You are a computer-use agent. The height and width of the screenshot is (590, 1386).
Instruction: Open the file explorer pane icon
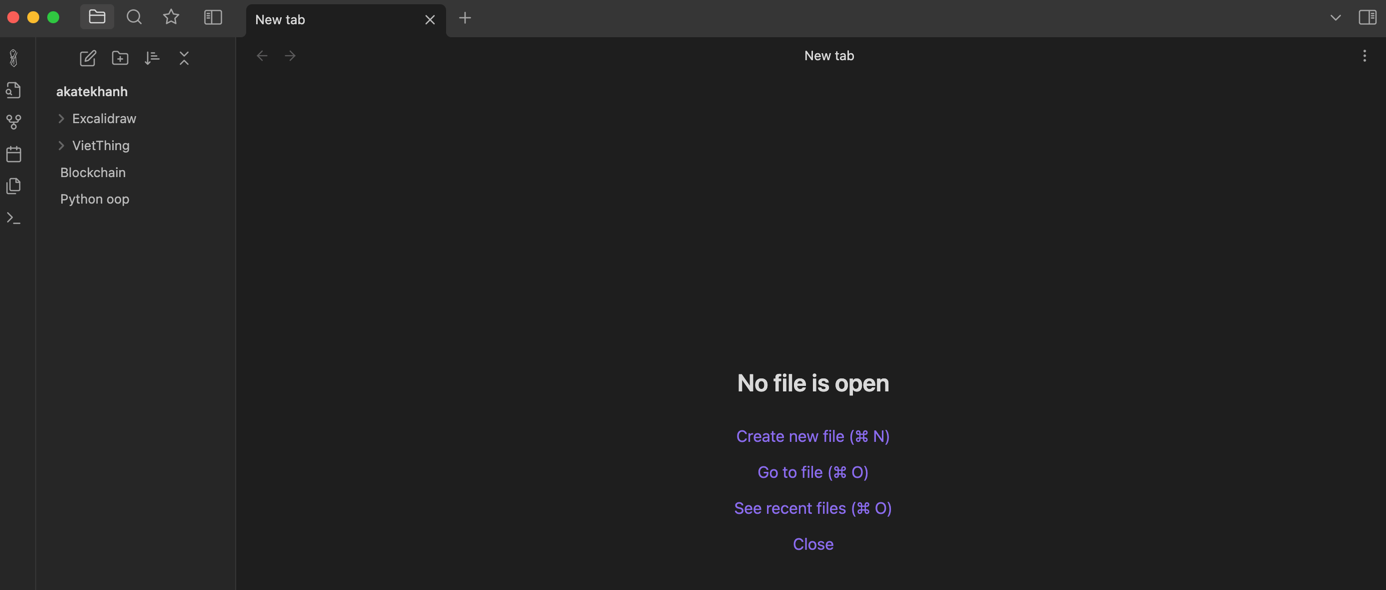coord(97,17)
